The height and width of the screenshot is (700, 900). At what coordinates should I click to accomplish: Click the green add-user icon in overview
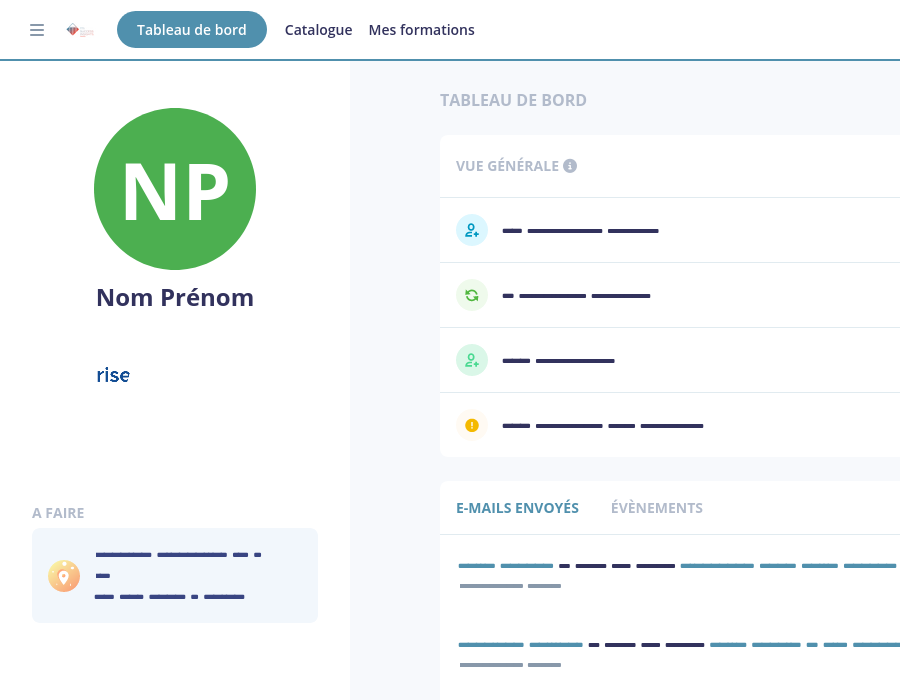point(472,360)
